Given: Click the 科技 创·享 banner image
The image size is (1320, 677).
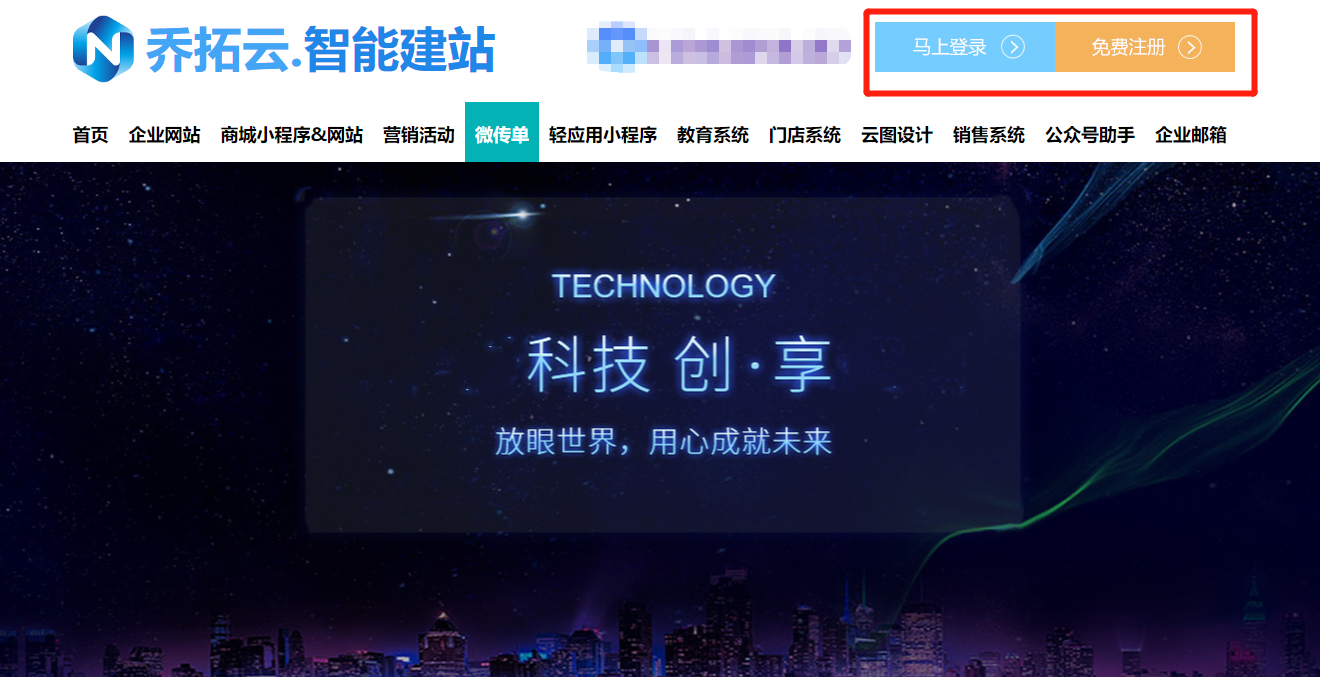Looking at the screenshot, I should click(x=660, y=419).
